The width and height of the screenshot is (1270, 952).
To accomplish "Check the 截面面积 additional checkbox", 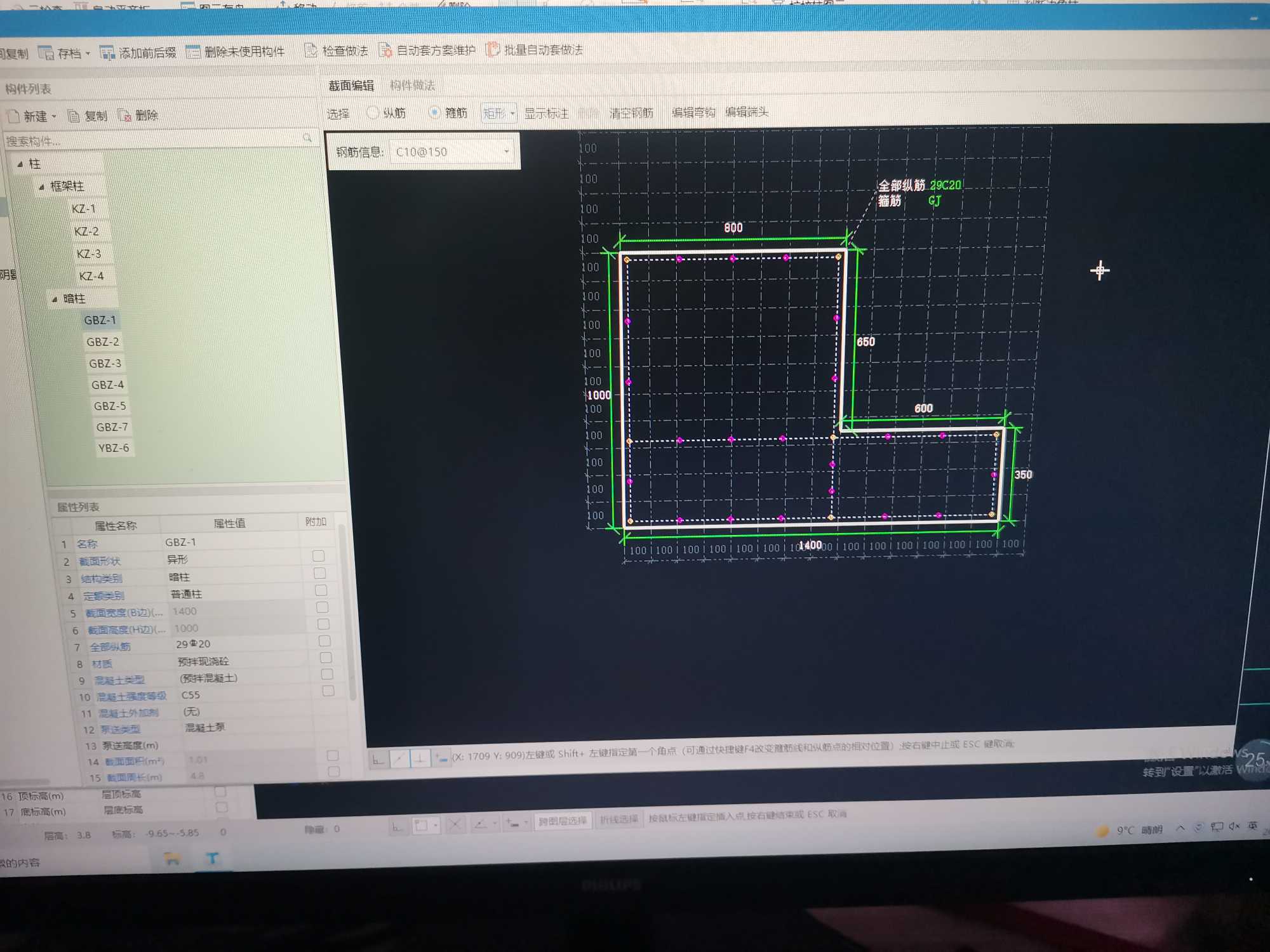I will tap(333, 755).
